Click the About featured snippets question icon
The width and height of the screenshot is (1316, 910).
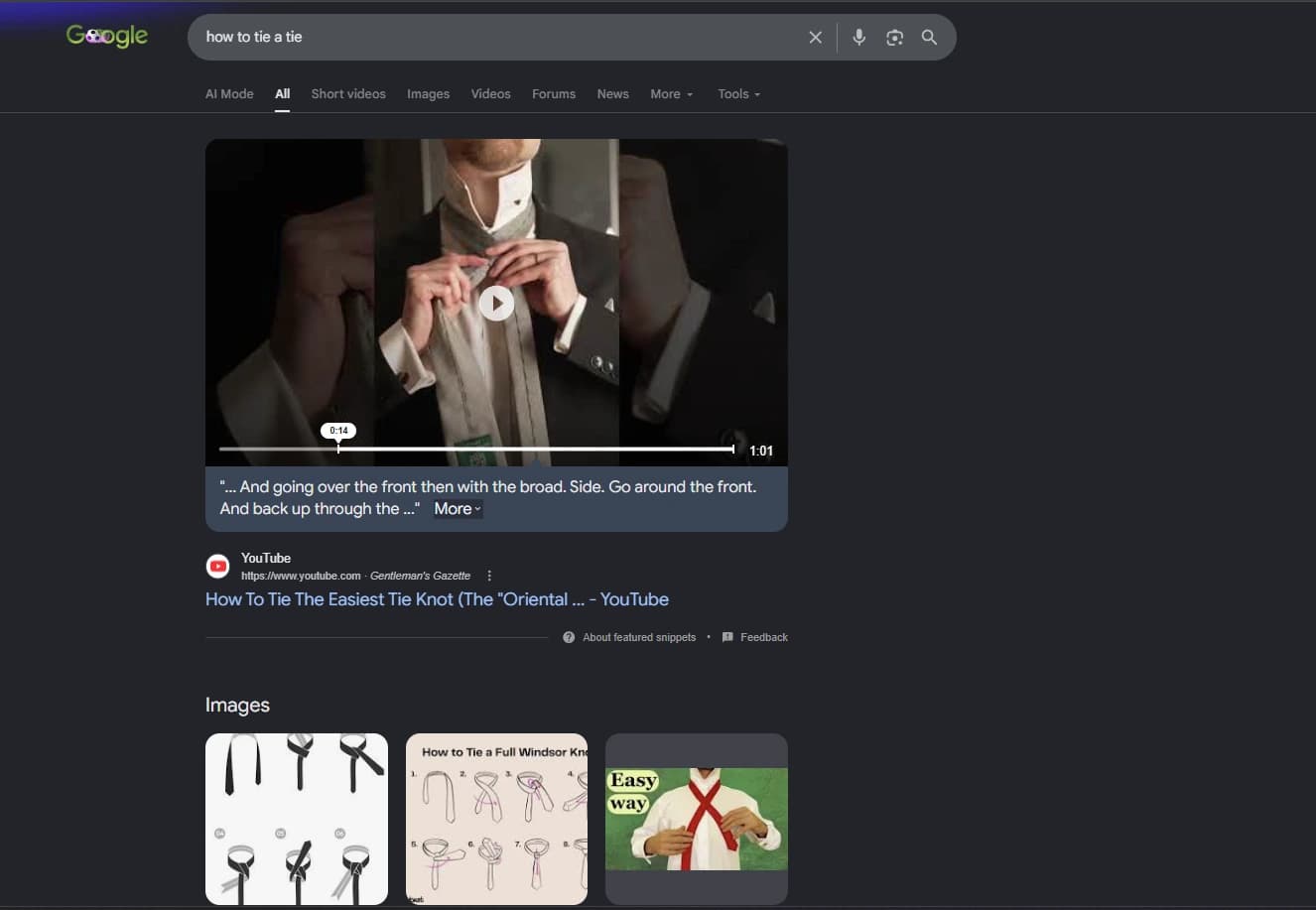click(569, 637)
